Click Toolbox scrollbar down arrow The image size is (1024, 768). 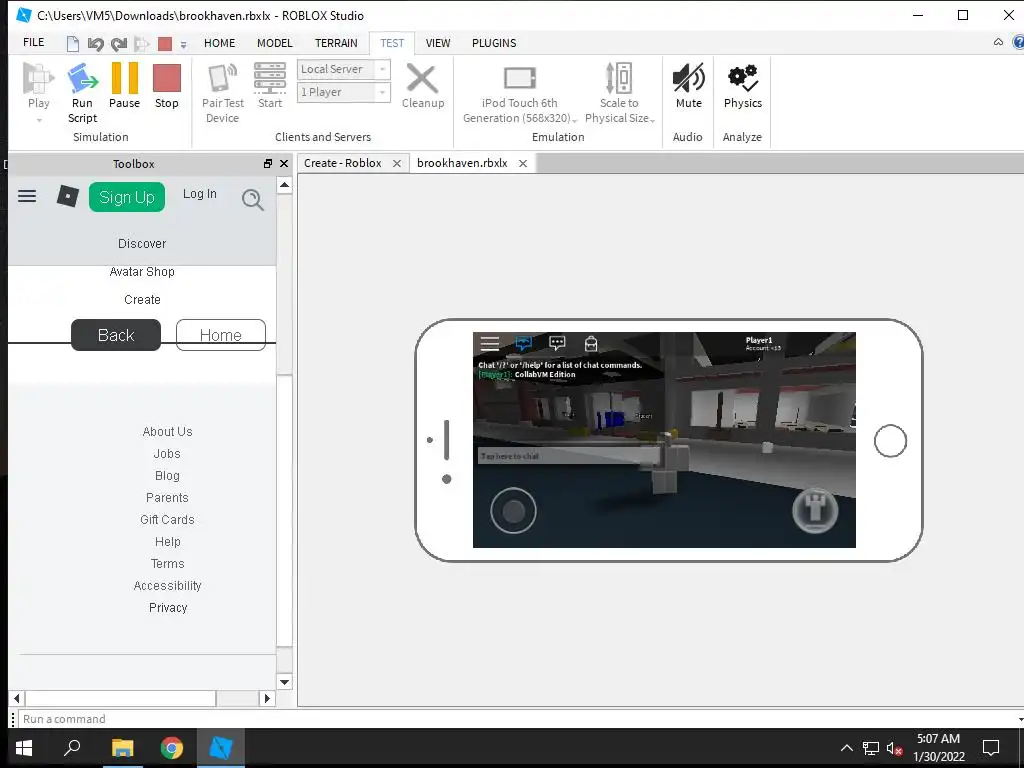(284, 682)
